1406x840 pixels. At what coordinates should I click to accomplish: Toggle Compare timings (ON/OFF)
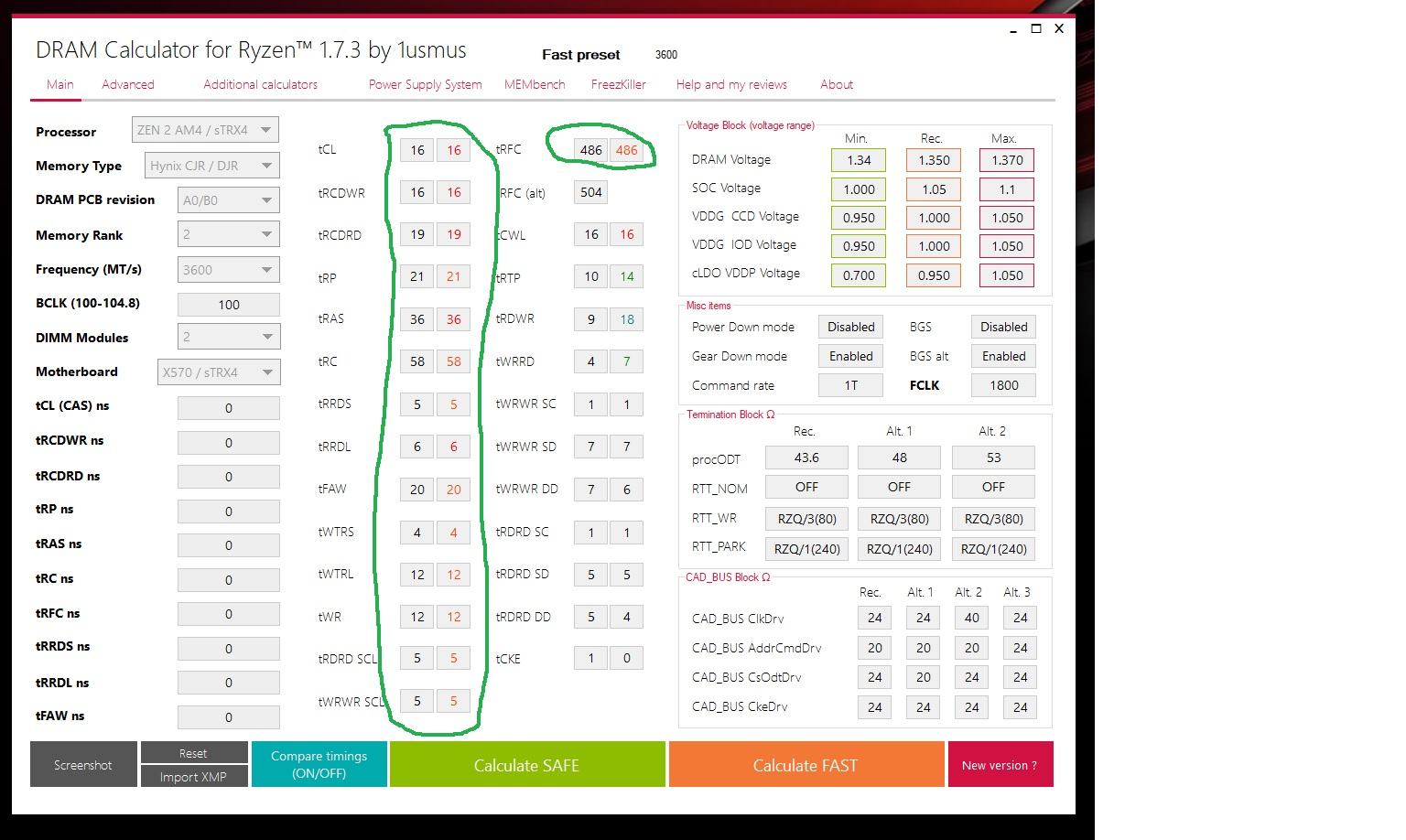point(319,764)
